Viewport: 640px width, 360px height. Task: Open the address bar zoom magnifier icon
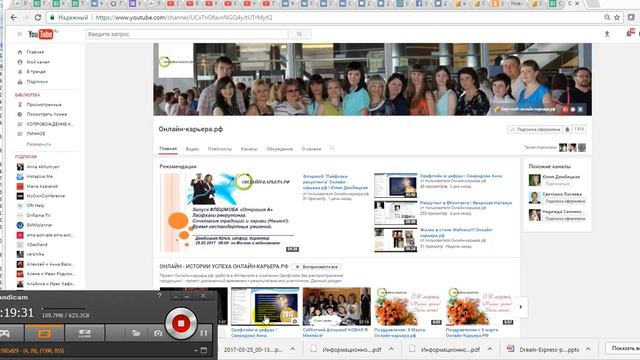pyautogui.click(x=607, y=18)
